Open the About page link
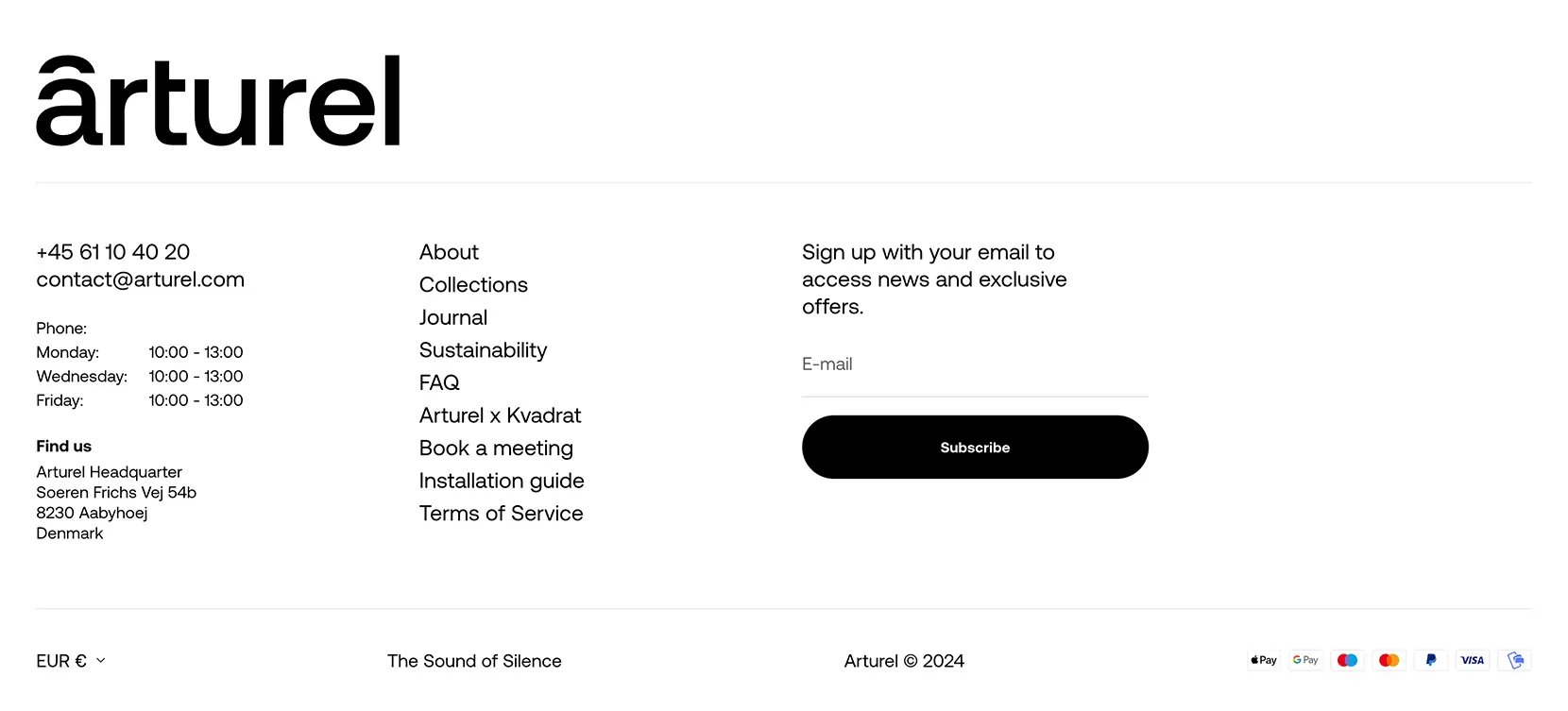 tap(449, 252)
